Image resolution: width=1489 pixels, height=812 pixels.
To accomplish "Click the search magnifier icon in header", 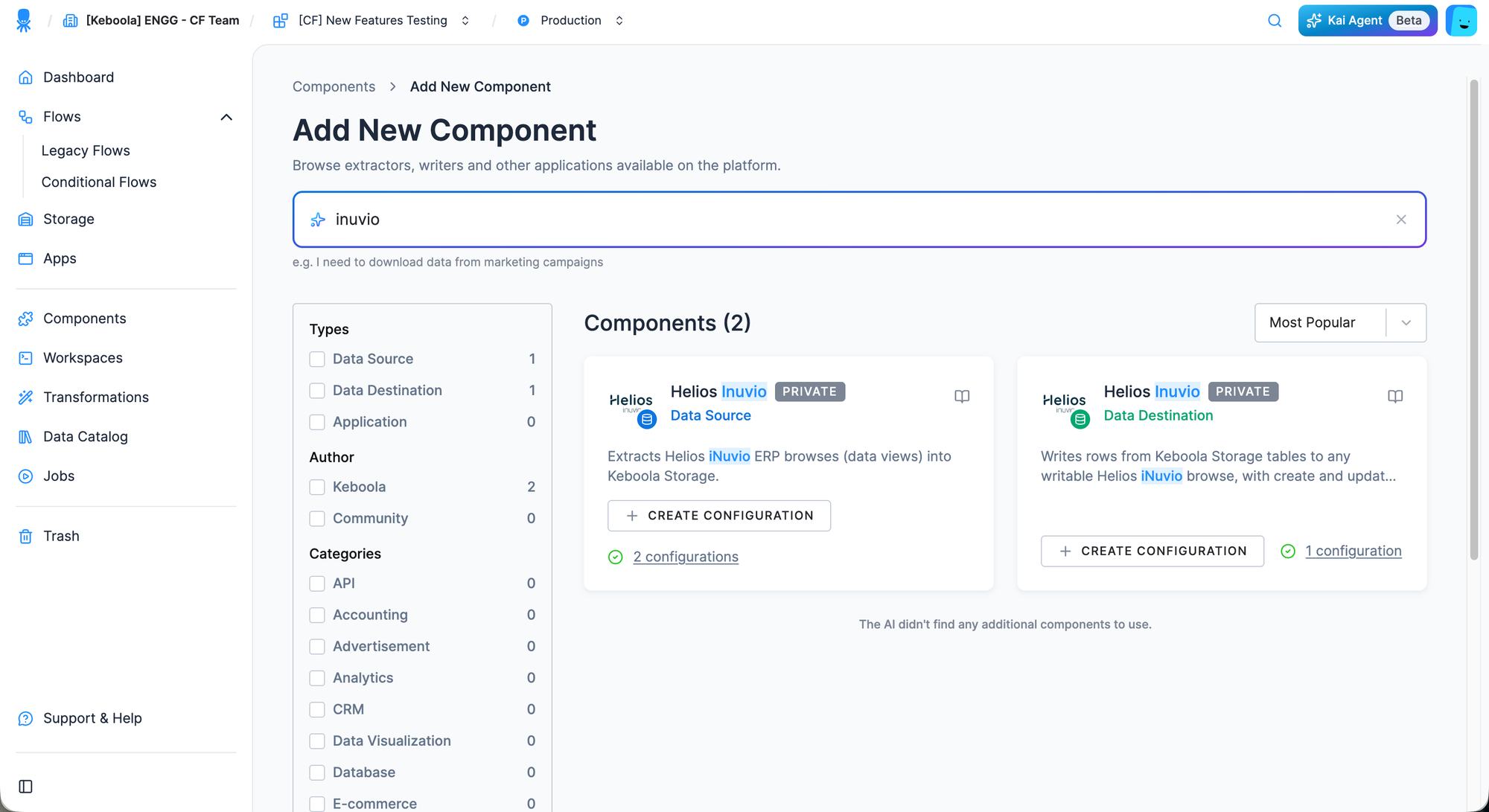I will coord(1275,21).
